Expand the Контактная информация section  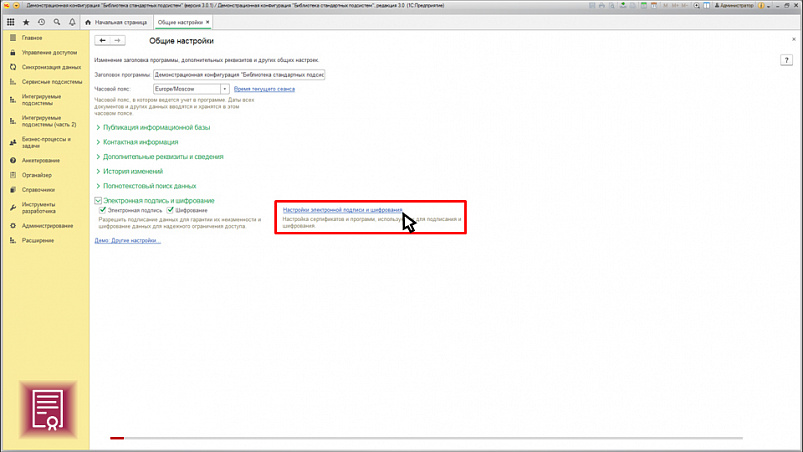[x=140, y=142]
